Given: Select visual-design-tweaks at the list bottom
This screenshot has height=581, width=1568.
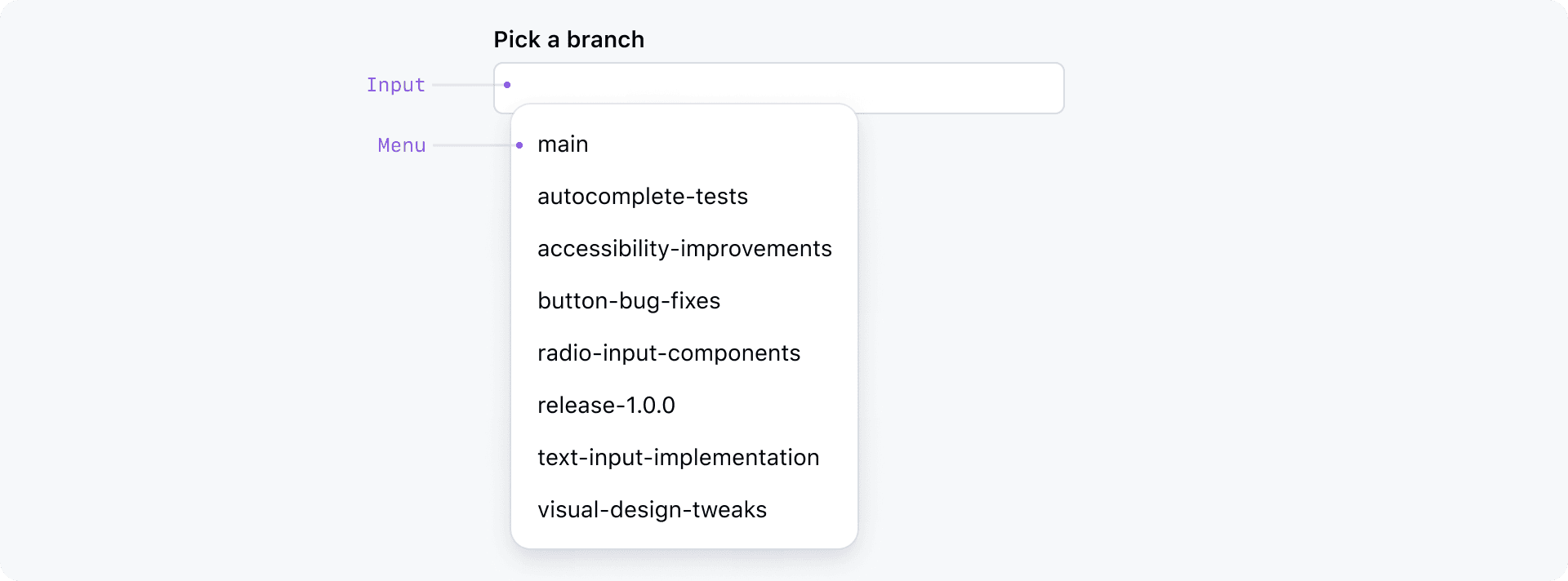Looking at the screenshot, I should pyautogui.click(x=652, y=509).
